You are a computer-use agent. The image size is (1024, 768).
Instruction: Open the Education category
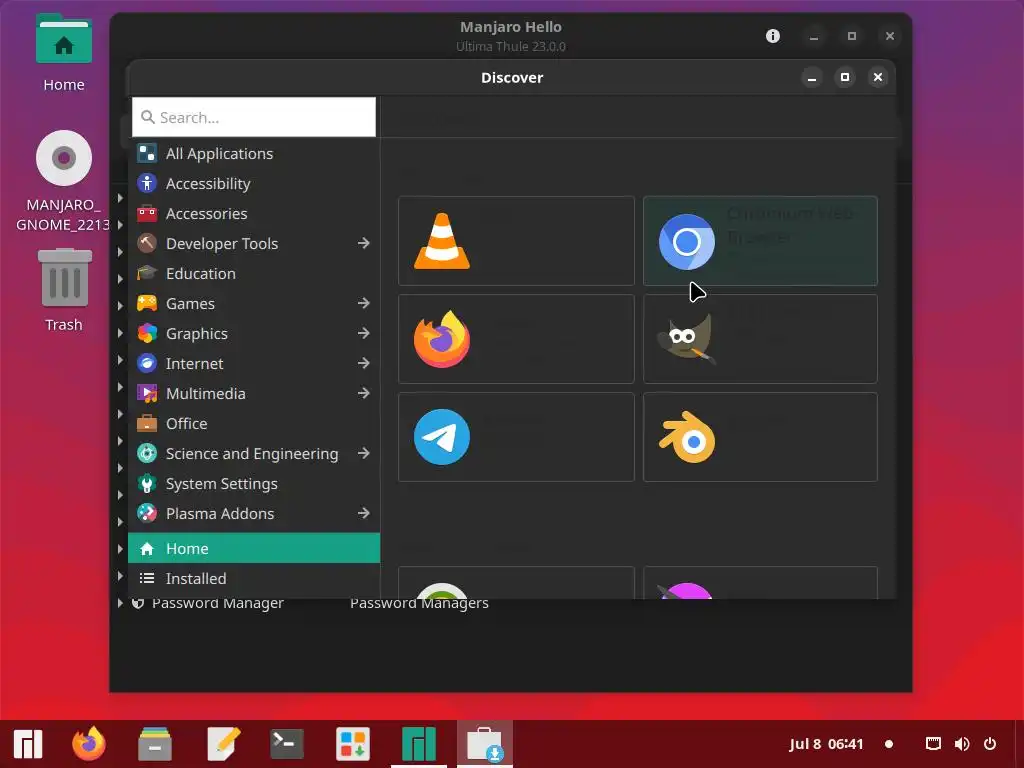click(254, 274)
